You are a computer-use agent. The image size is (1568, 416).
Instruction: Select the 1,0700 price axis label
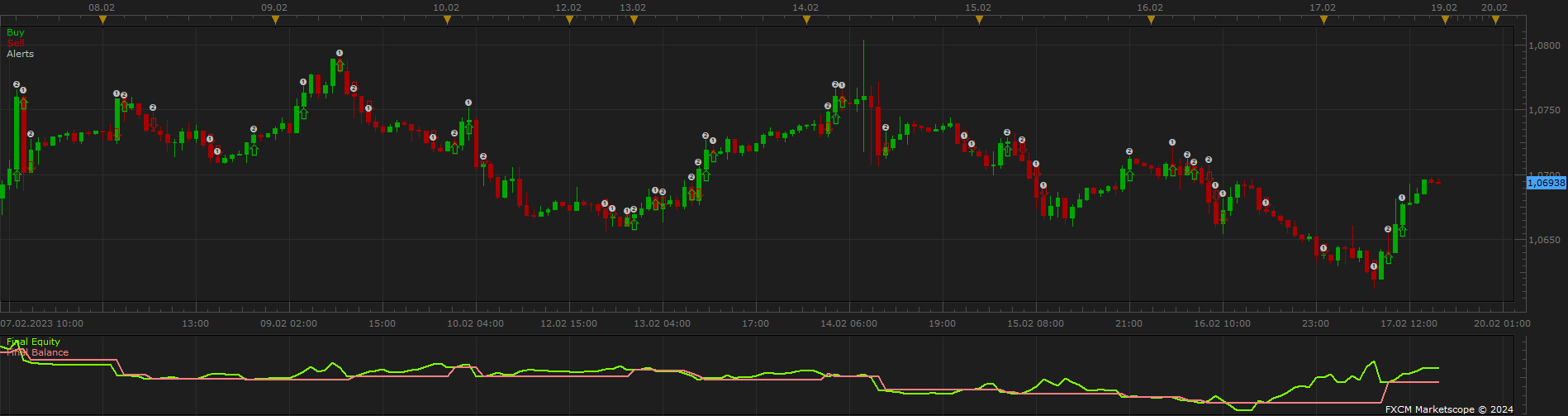point(1544,175)
